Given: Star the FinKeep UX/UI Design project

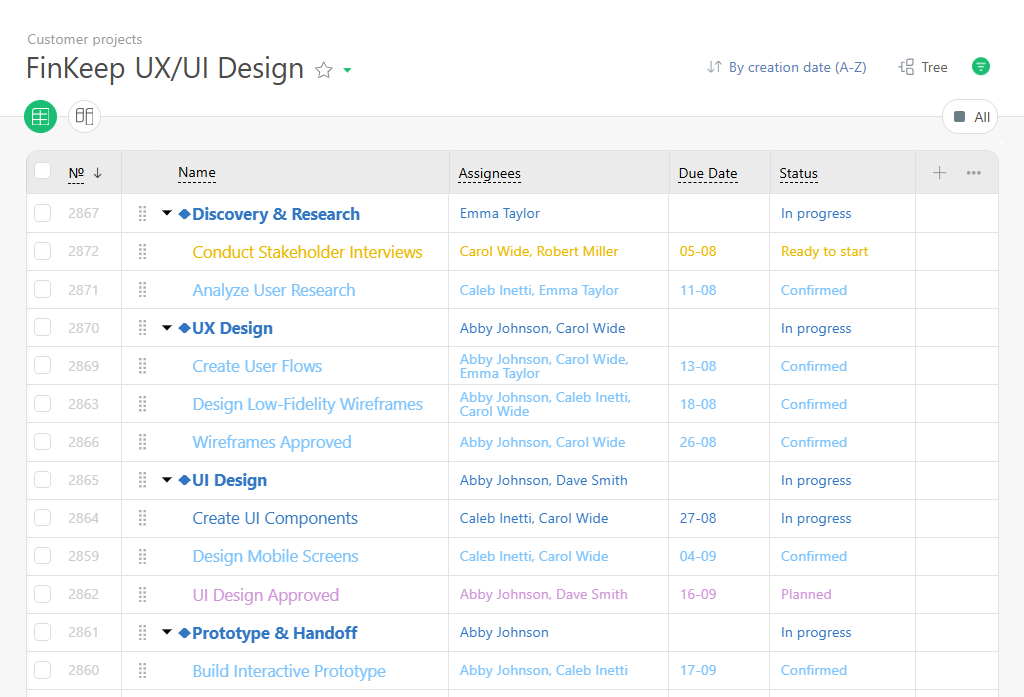Looking at the screenshot, I should click(324, 70).
